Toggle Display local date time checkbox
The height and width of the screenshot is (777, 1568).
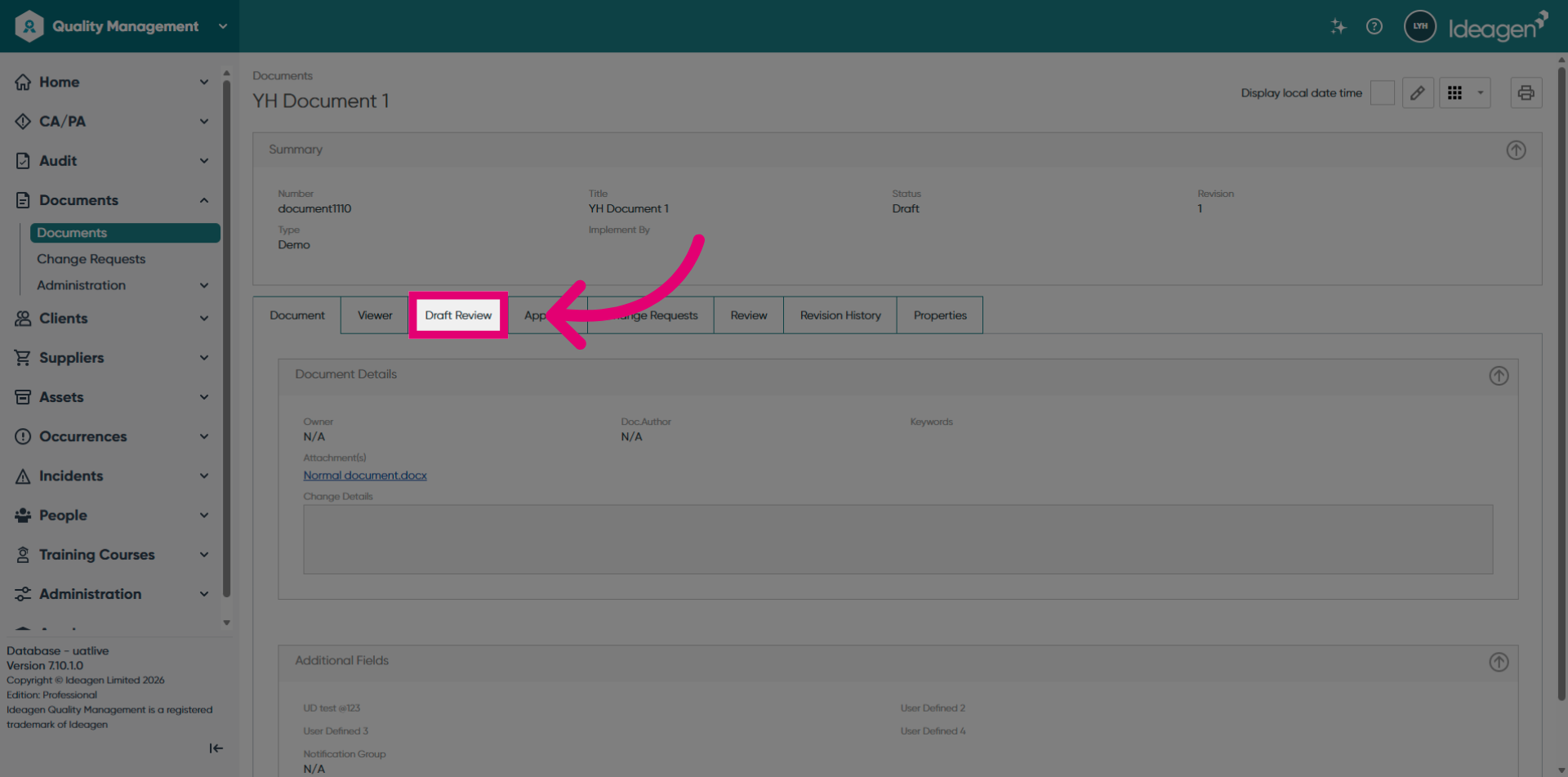point(1382,92)
